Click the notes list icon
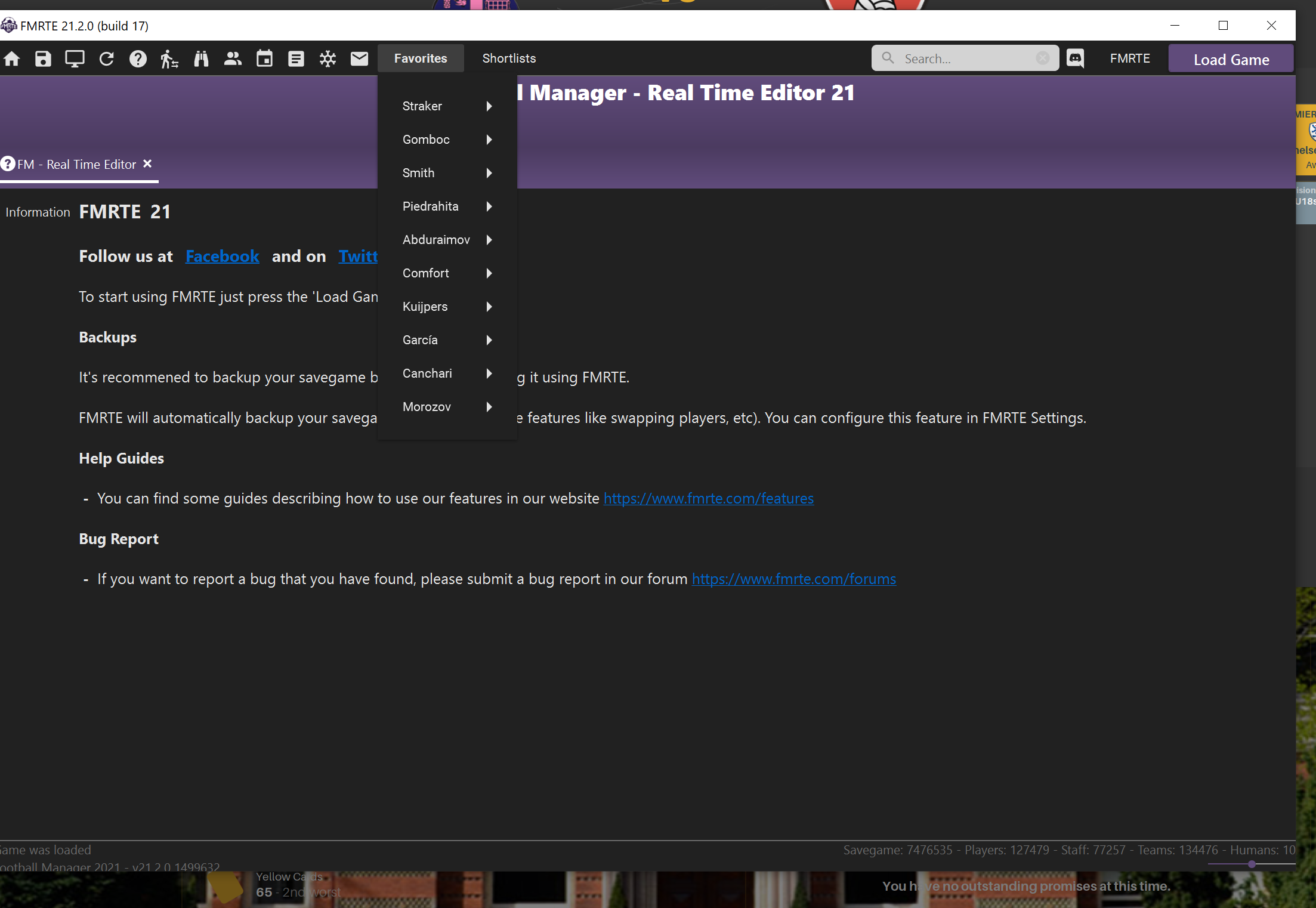The height and width of the screenshot is (908, 1316). [x=296, y=58]
